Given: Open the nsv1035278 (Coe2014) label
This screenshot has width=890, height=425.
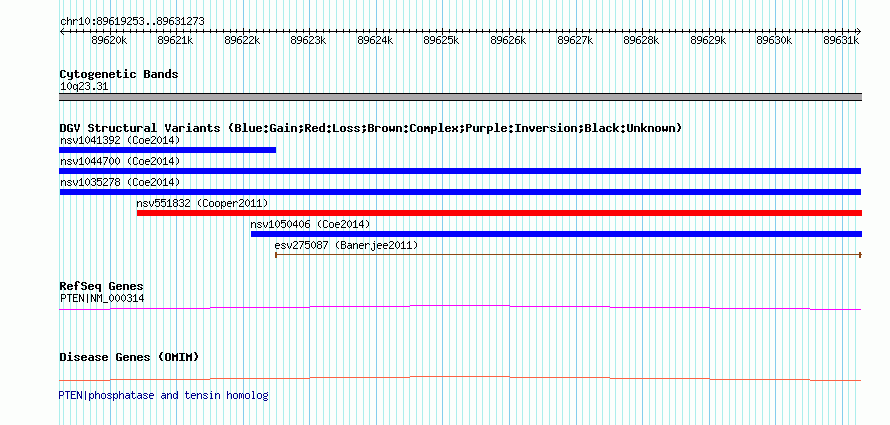Looking at the screenshot, I should pyautogui.click(x=120, y=182).
